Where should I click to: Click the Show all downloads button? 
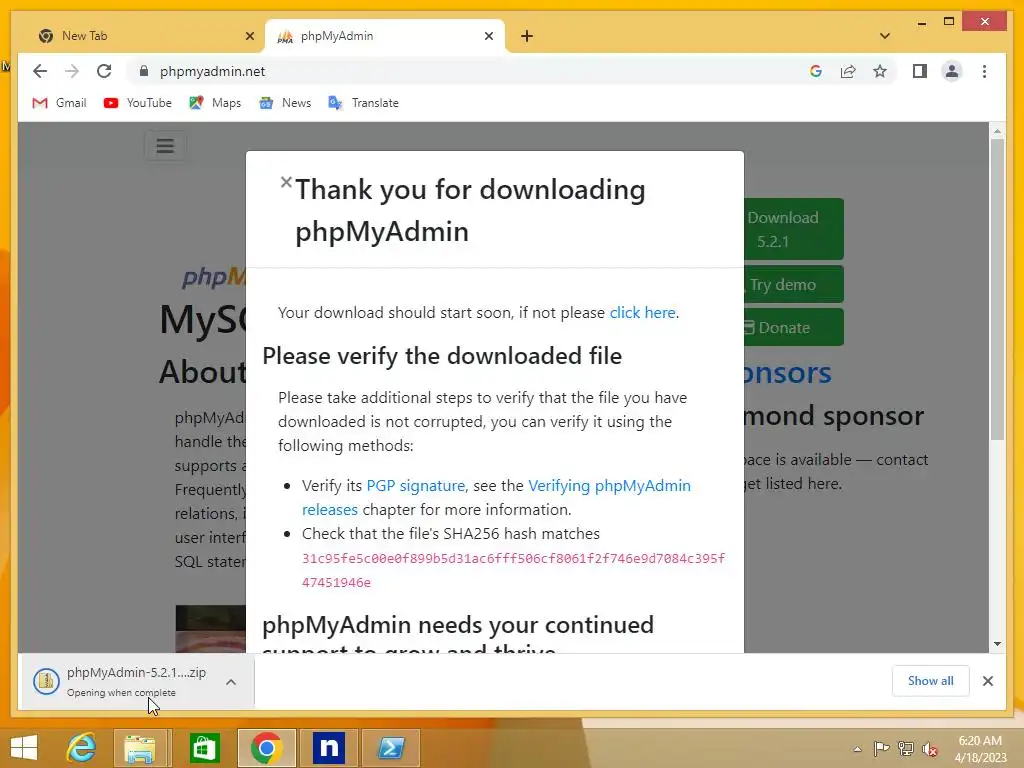(931, 681)
